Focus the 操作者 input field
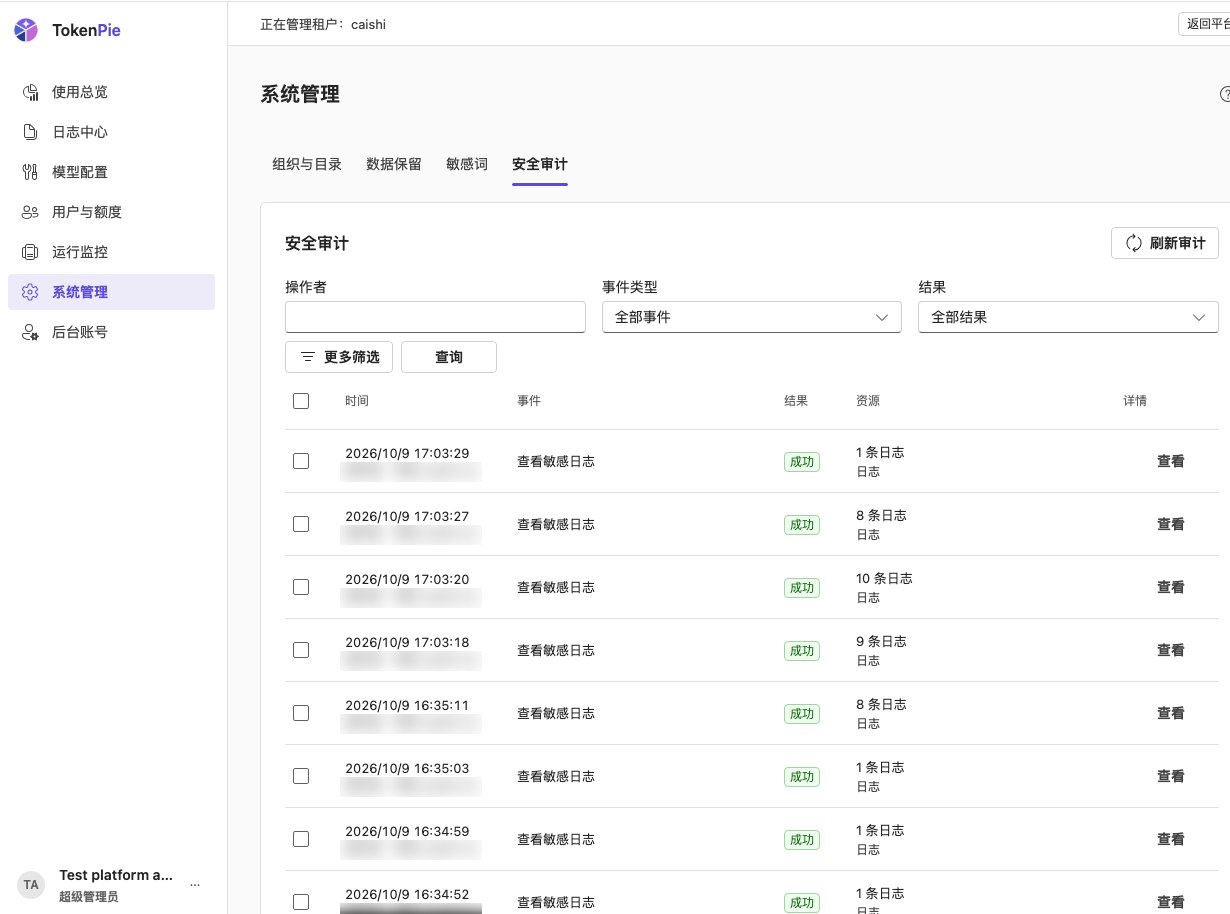Viewport: 1230px width, 914px height. click(x=435, y=317)
